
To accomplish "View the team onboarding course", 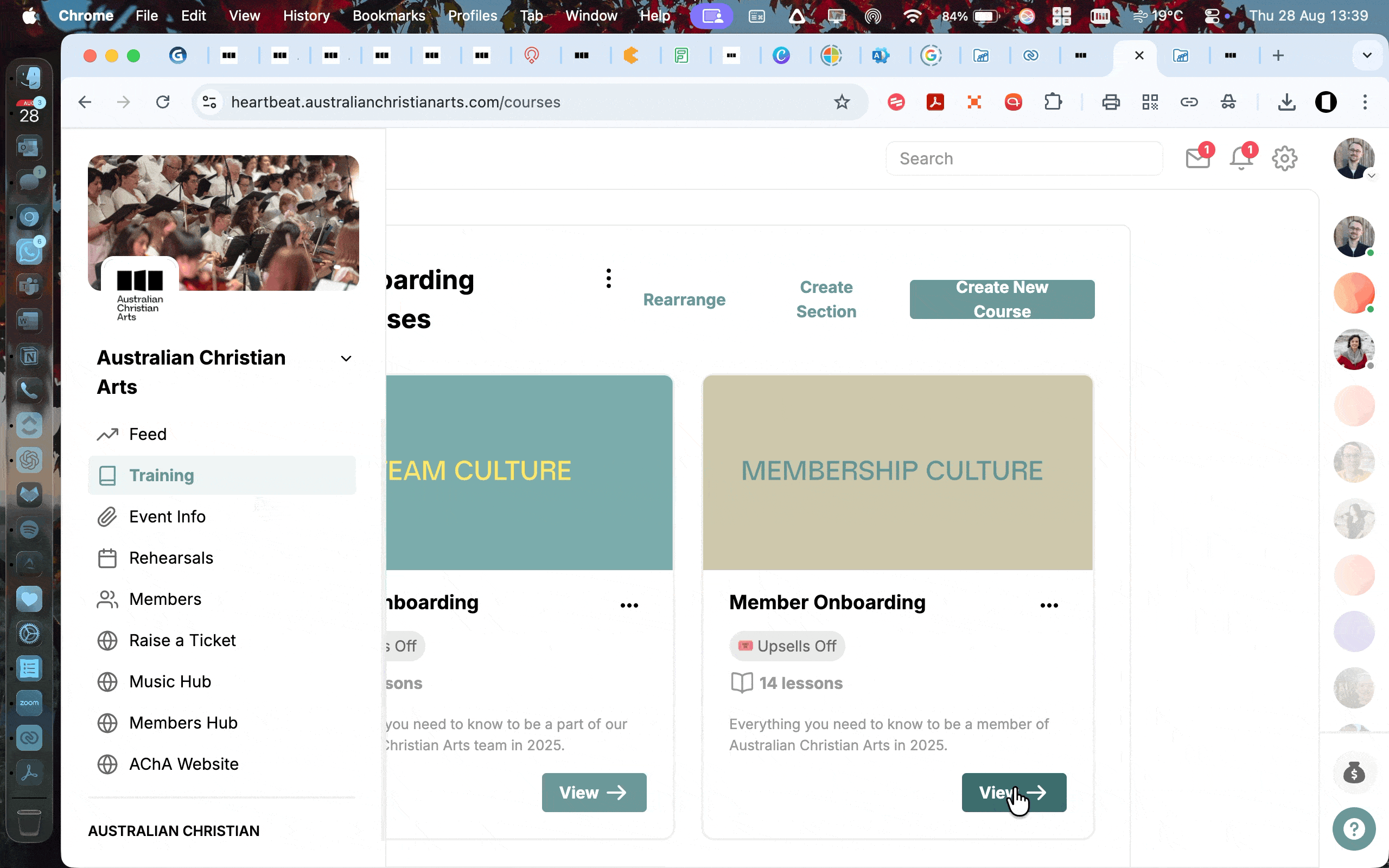I will pos(594,792).
